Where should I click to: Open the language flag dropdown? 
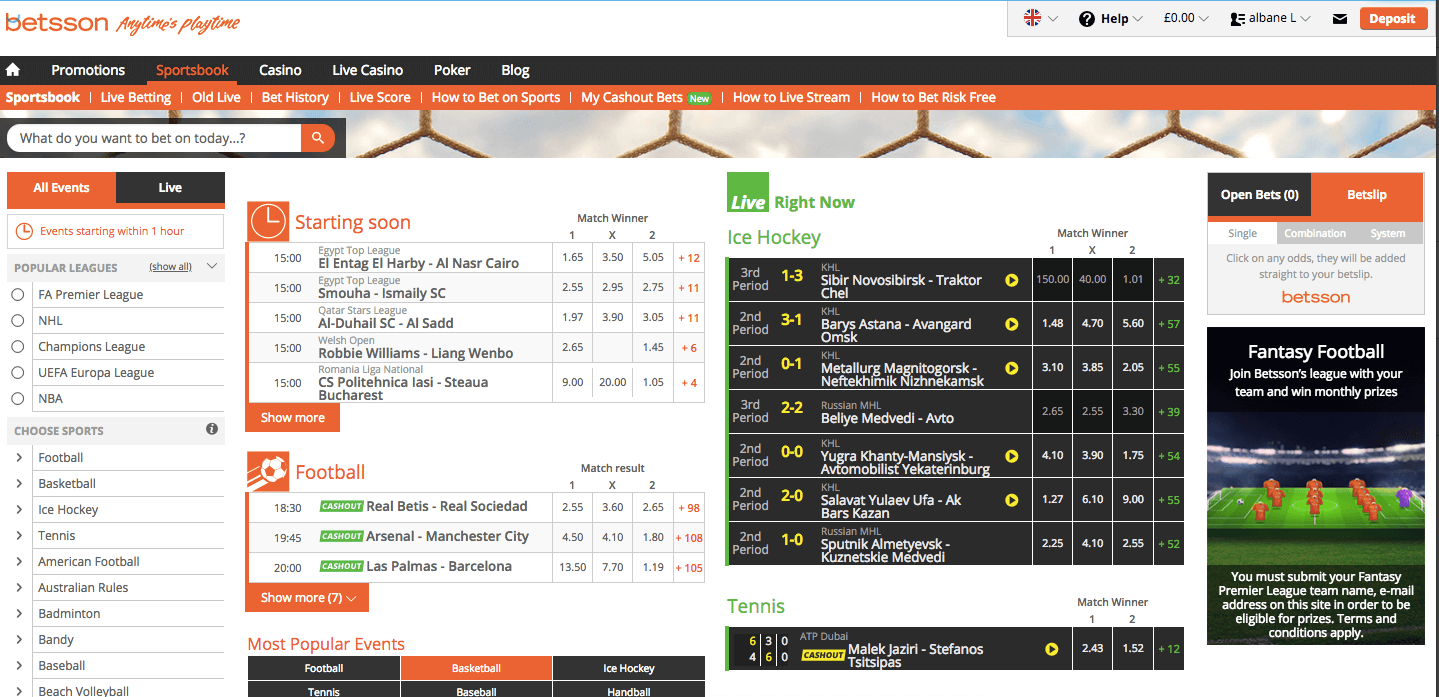(1040, 18)
